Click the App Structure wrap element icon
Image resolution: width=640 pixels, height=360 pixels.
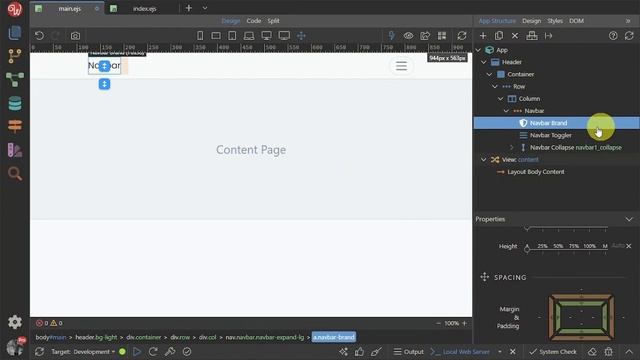[532, 36]
